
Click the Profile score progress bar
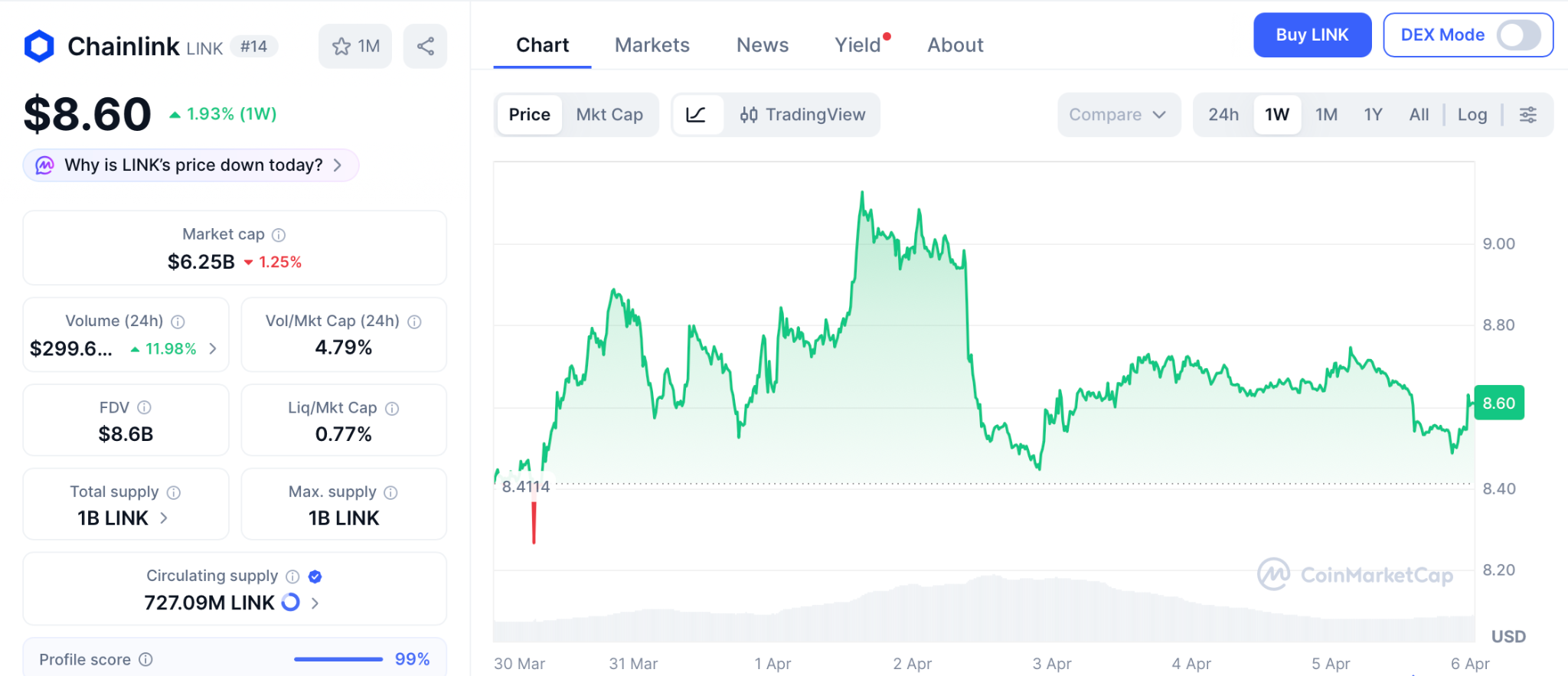338,659
